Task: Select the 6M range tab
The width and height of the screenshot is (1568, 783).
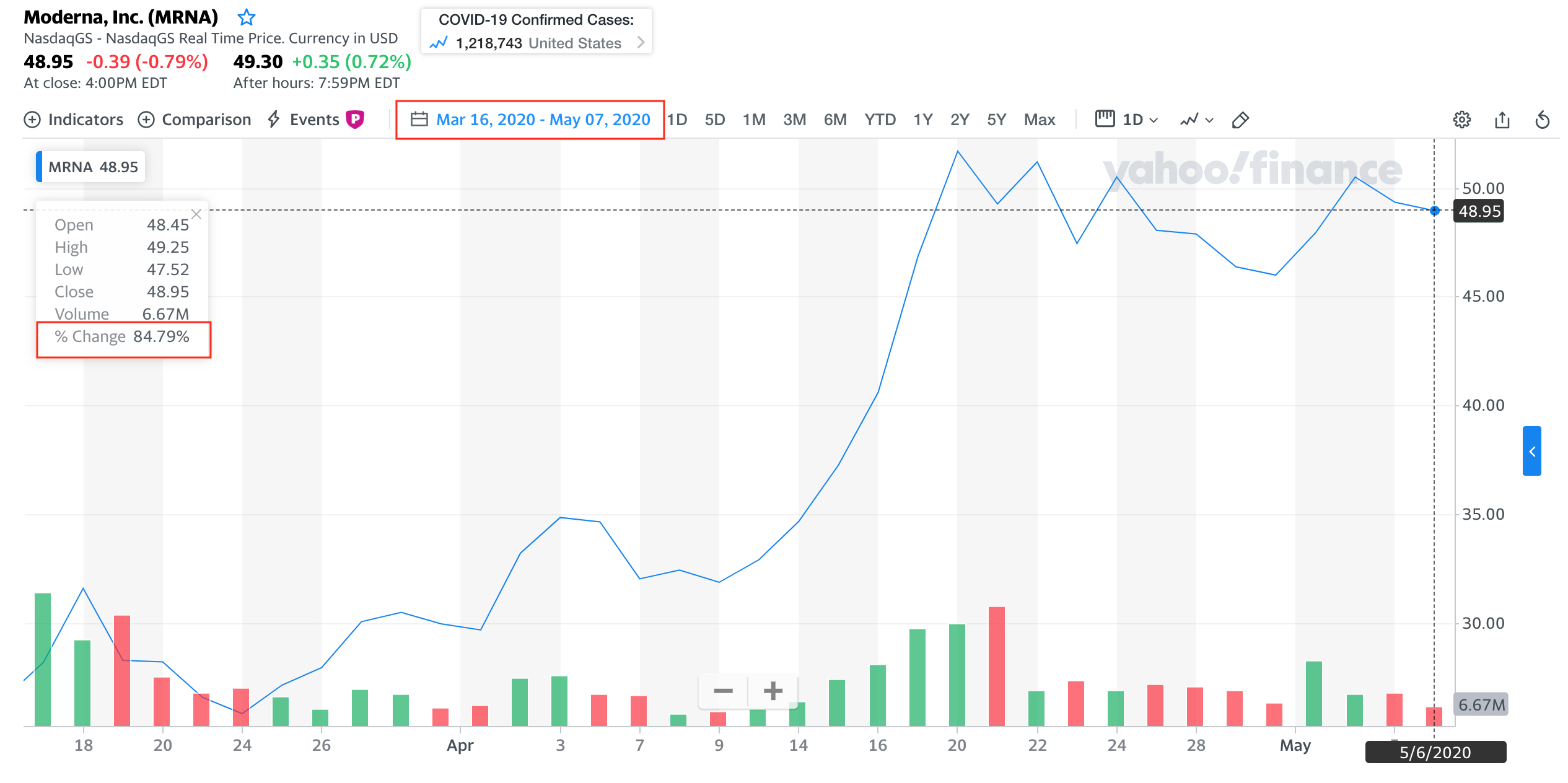Action: (x=835, y=120)
